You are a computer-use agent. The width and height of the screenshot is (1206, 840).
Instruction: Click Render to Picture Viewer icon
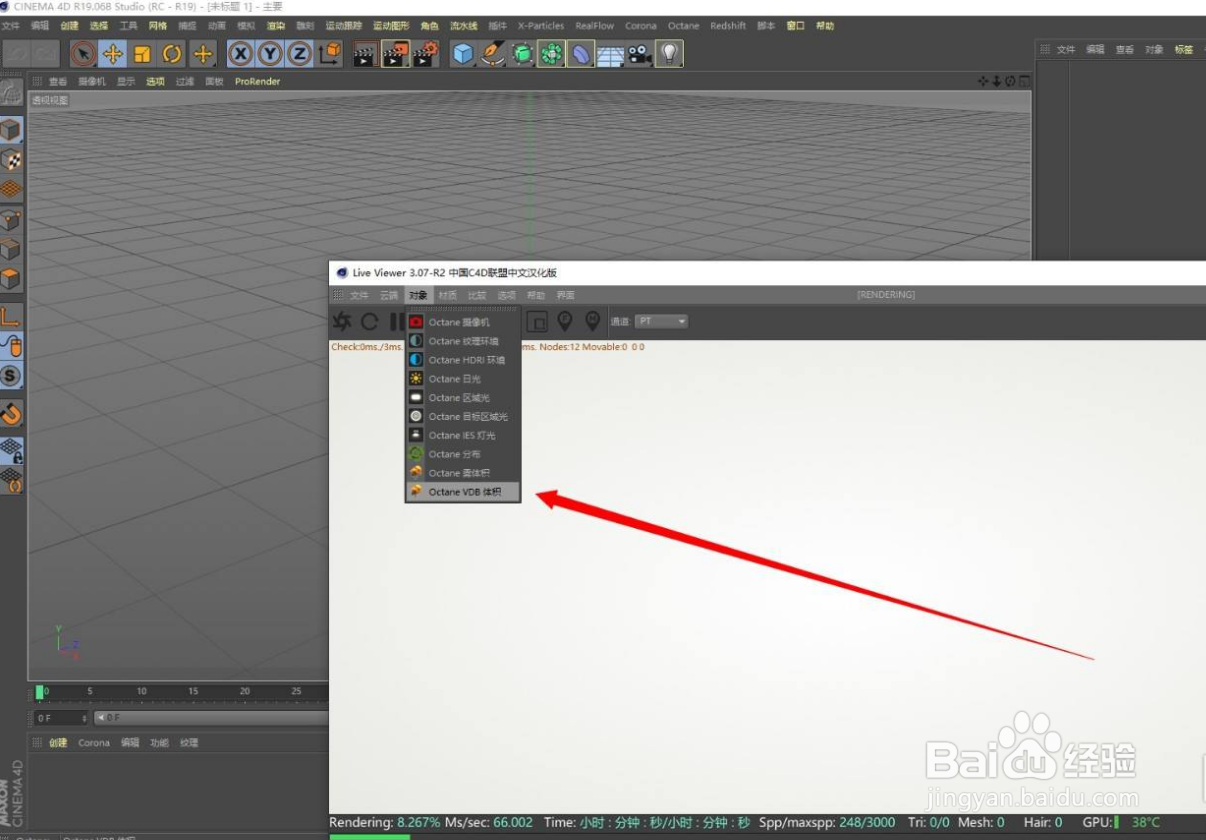click(x=395, y=54)
